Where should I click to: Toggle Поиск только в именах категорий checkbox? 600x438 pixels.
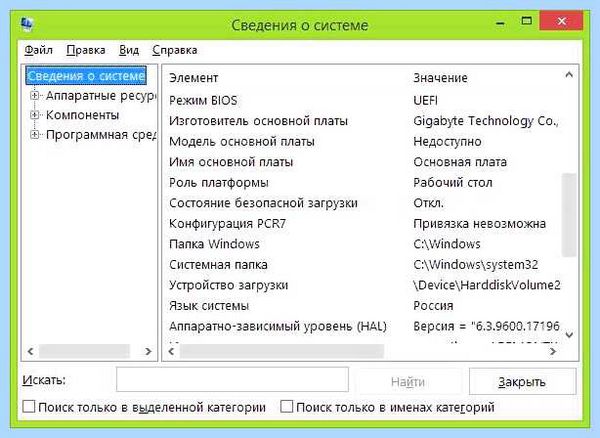tap(286, 407)
